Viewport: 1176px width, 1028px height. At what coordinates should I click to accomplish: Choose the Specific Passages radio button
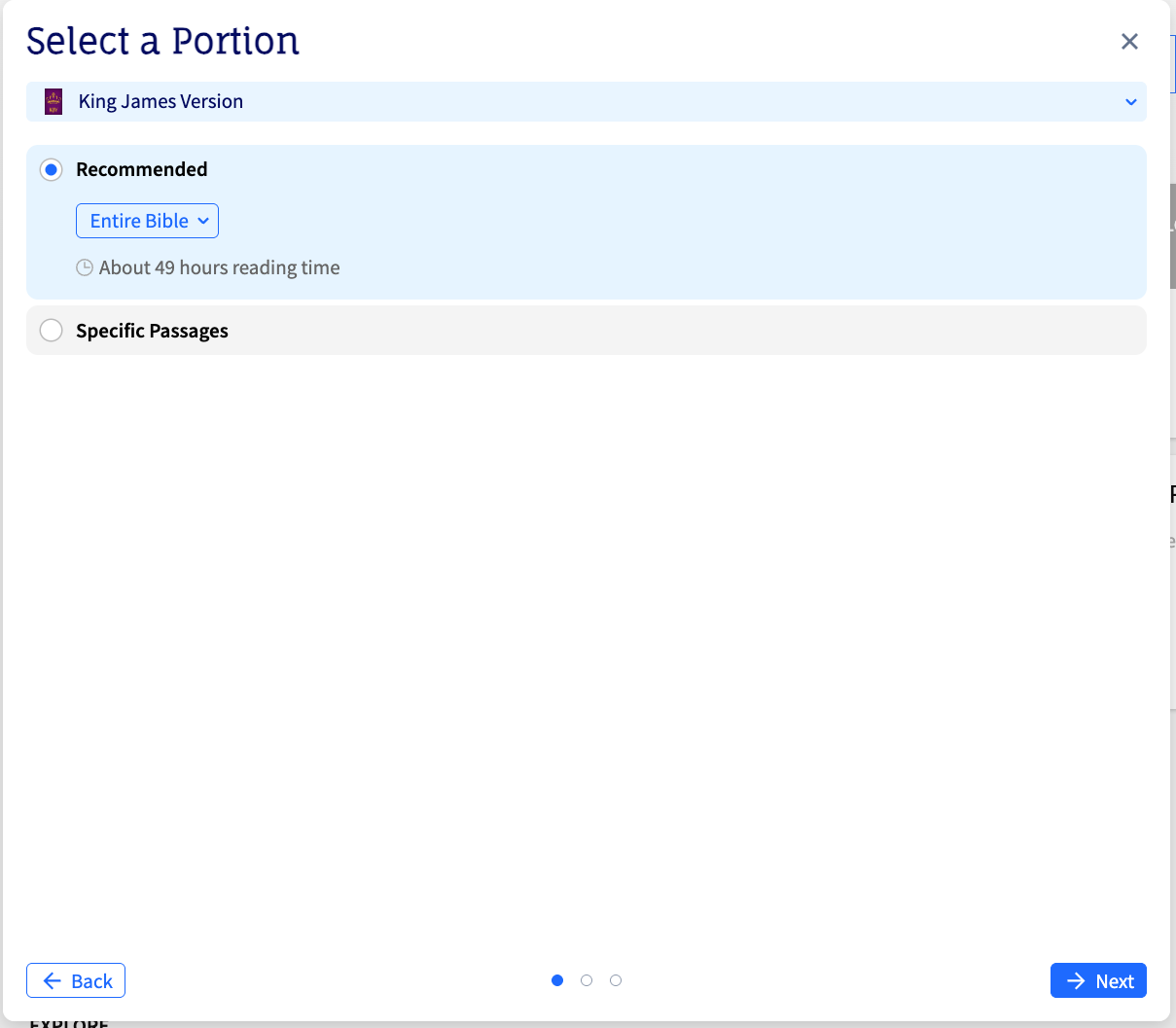[x=51, y=331]
